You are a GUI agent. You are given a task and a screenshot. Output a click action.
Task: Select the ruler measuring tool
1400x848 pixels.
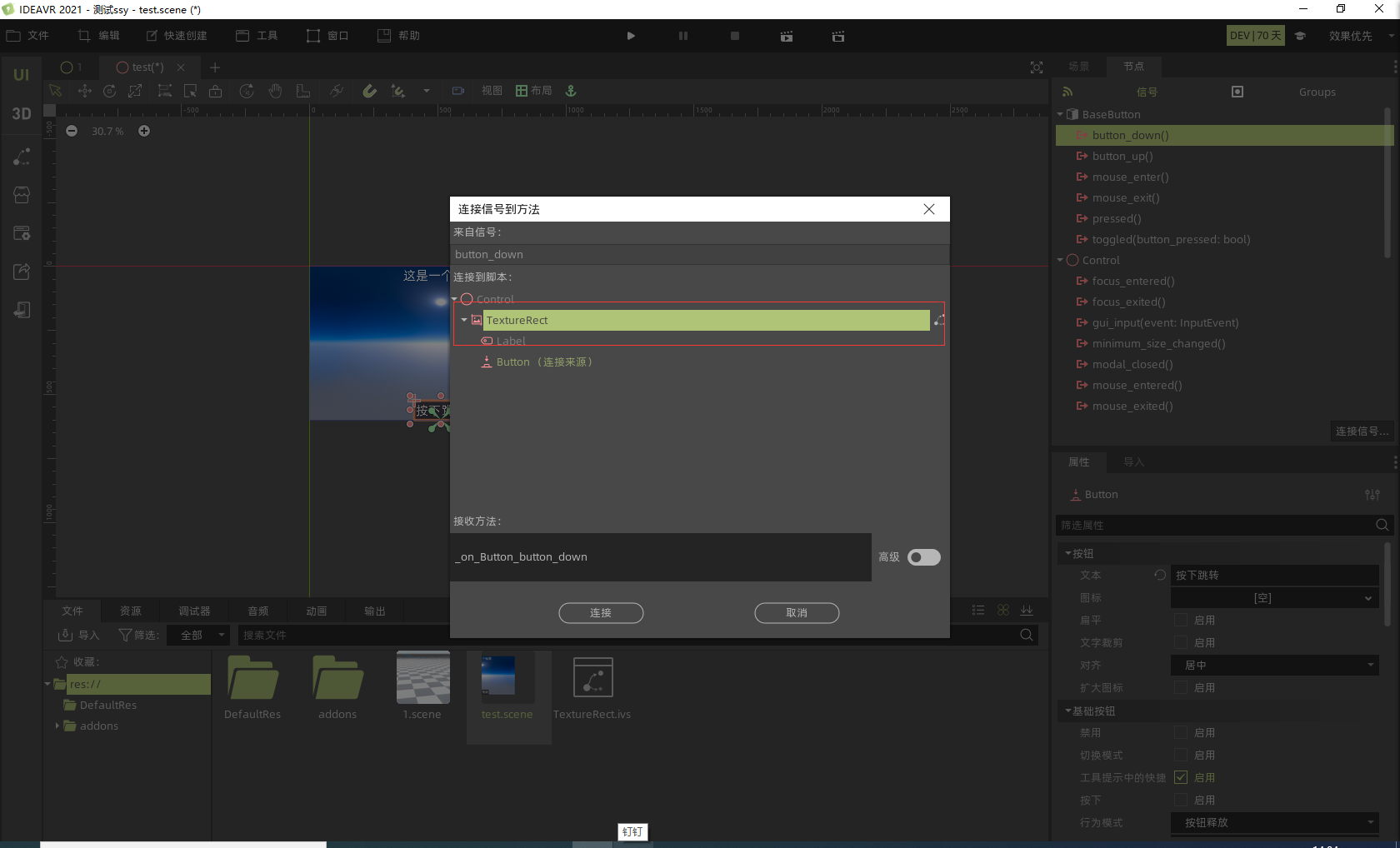pos(303,91)
